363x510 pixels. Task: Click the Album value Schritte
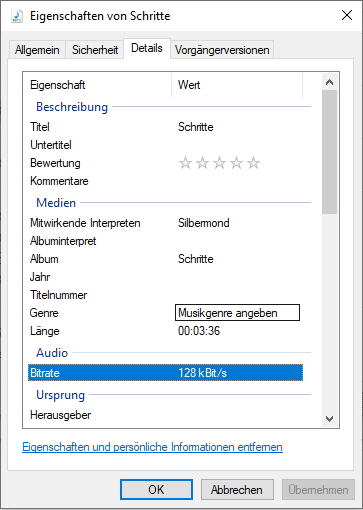tap(196, 259)
